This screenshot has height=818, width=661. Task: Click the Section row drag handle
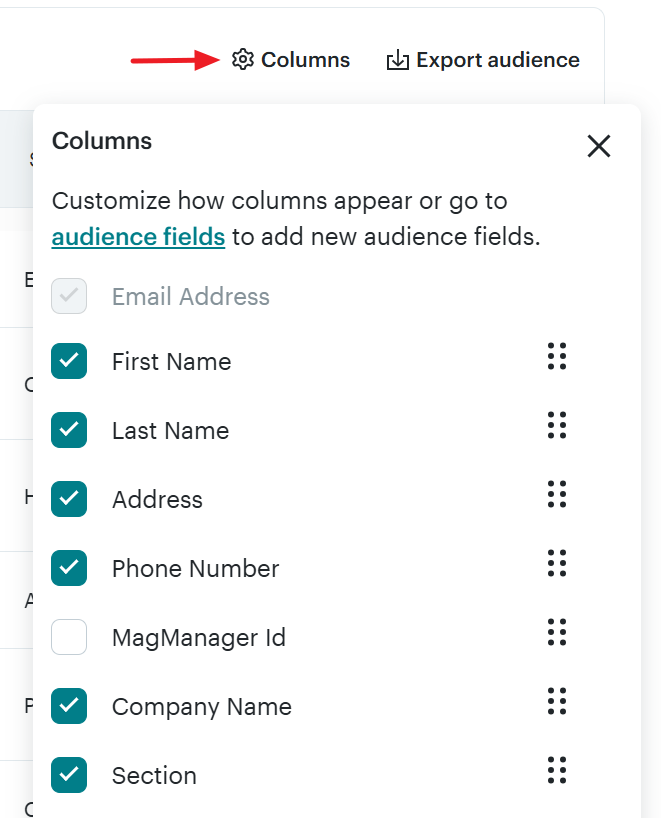(557, 770)
